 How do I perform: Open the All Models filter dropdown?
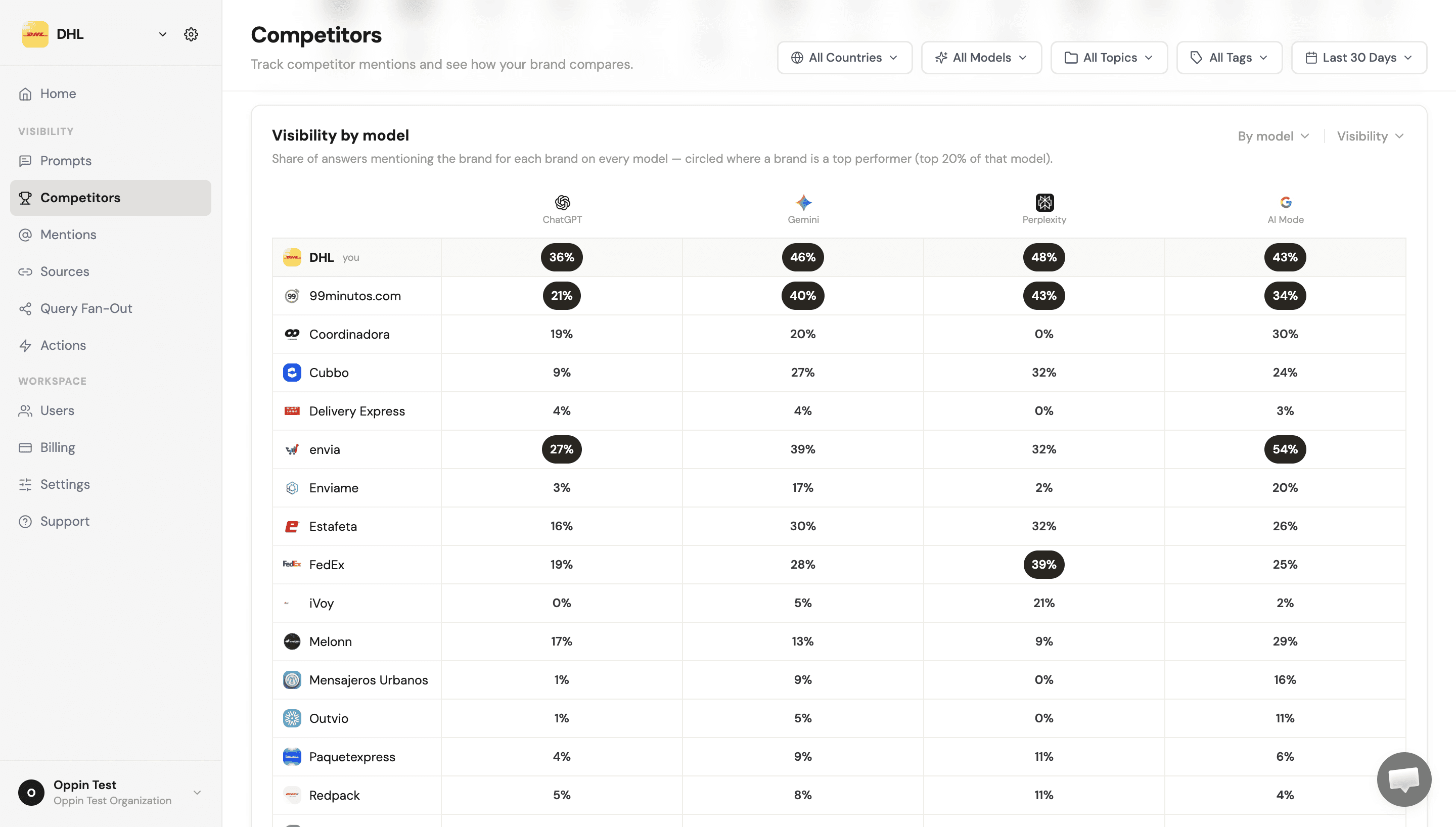[981, 57]
